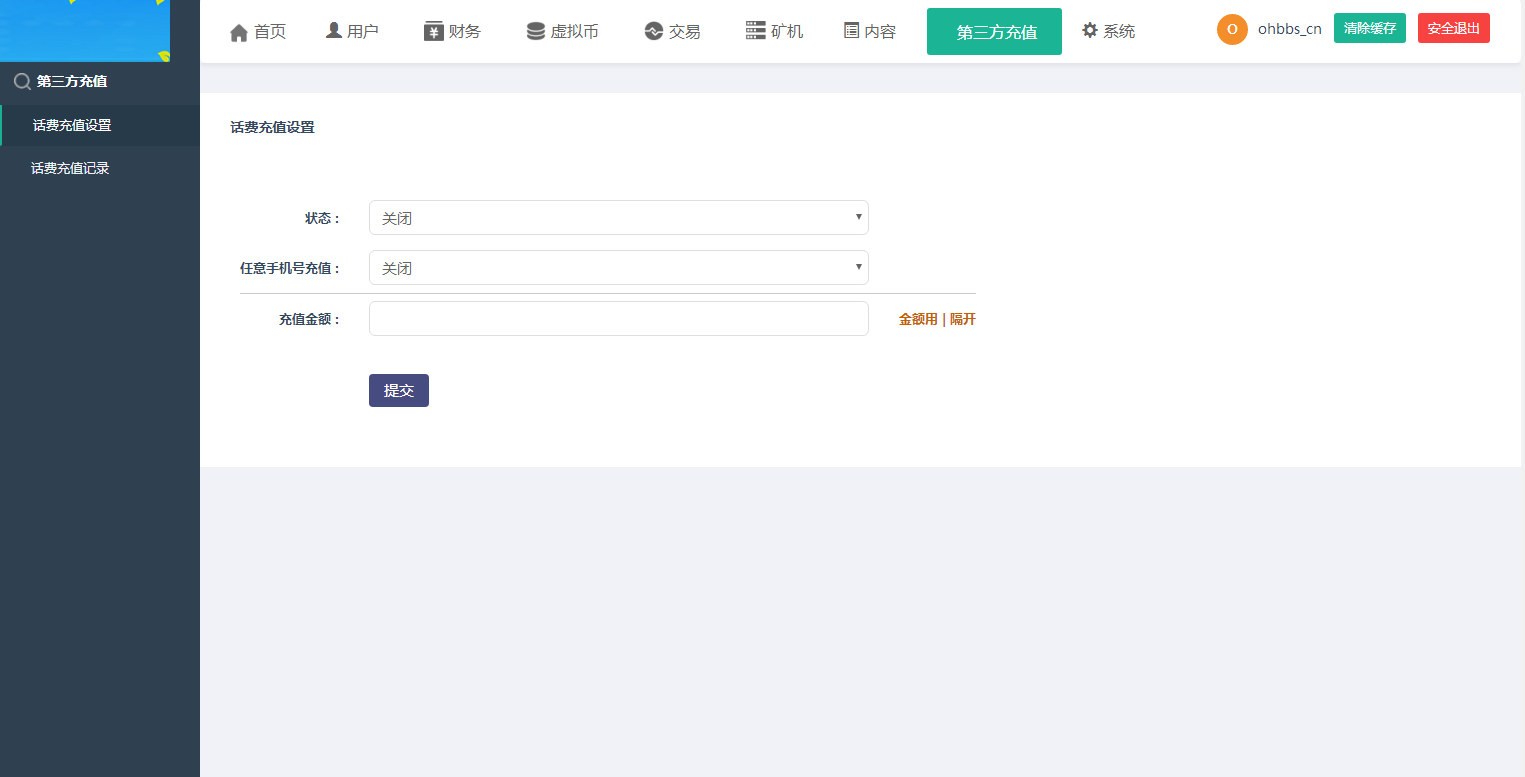Open 话费充值记录 in the sidebar

tap(70, 169)
